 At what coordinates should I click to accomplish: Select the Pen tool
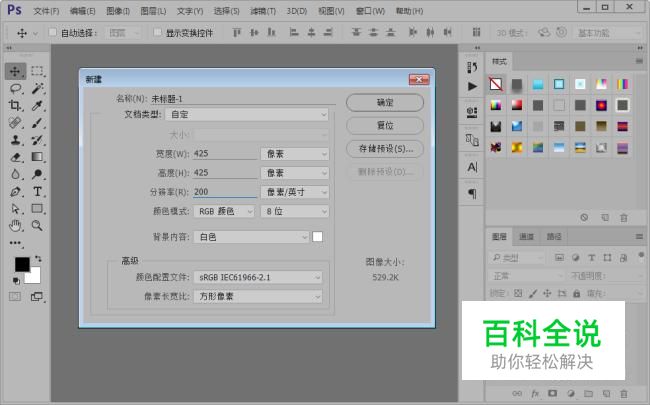[15, 192]
